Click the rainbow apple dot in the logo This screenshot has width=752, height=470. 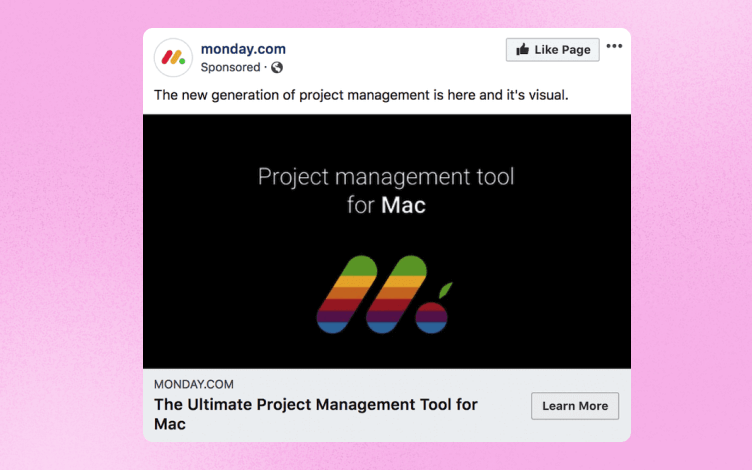(x=431, y=317)
